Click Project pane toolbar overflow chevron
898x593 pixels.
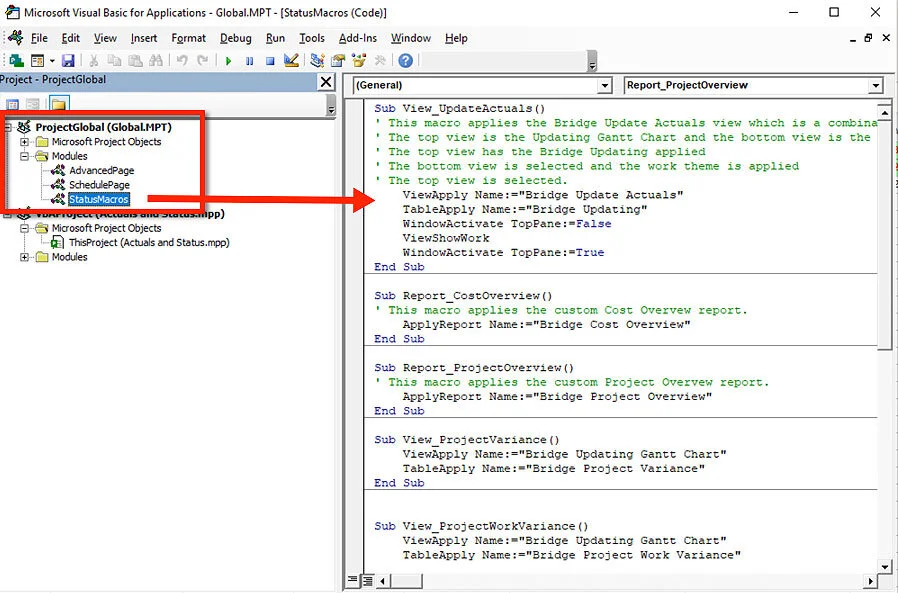[x=331, y=106]
